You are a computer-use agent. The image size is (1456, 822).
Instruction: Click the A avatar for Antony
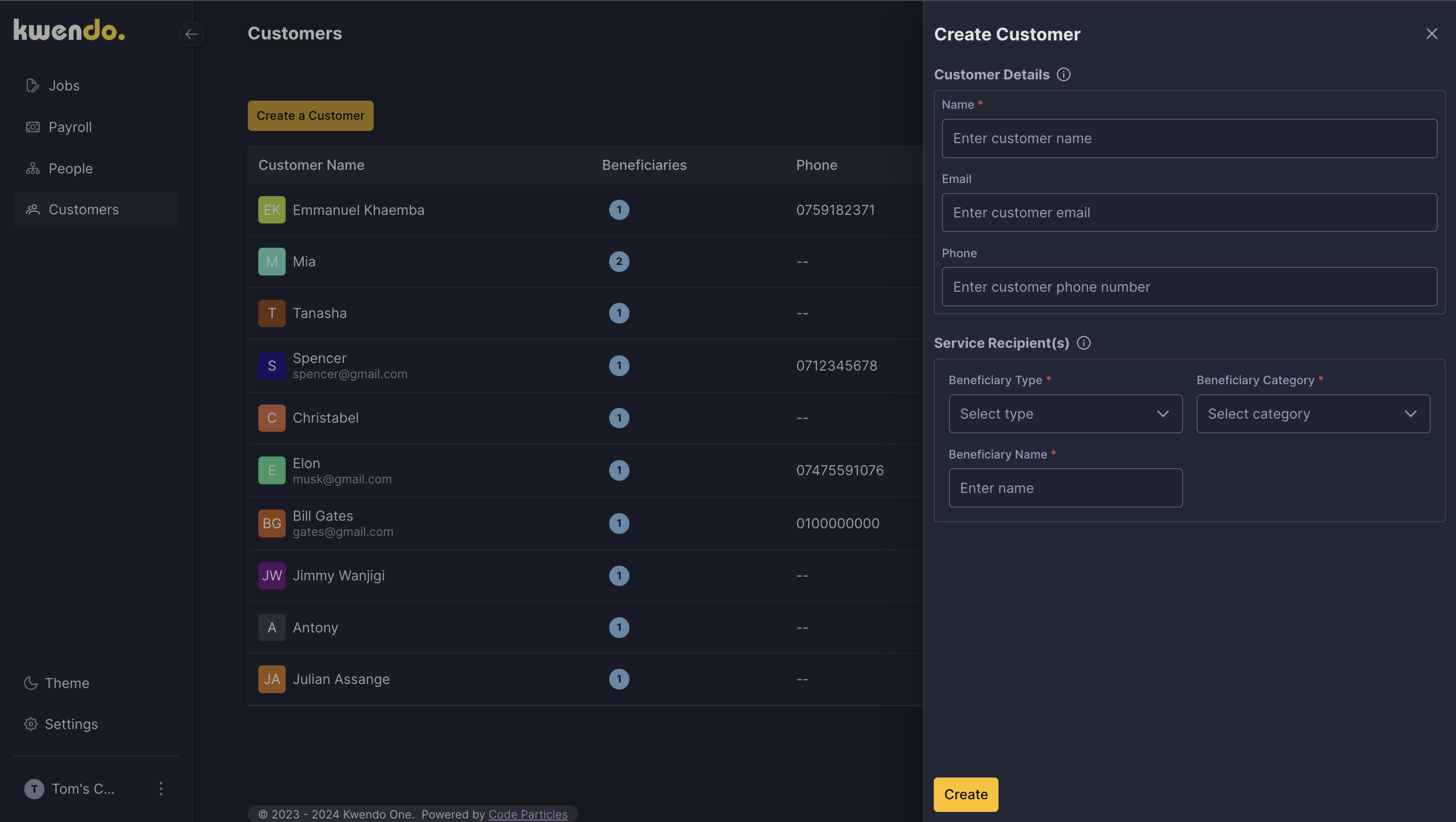tap(272, 627)
